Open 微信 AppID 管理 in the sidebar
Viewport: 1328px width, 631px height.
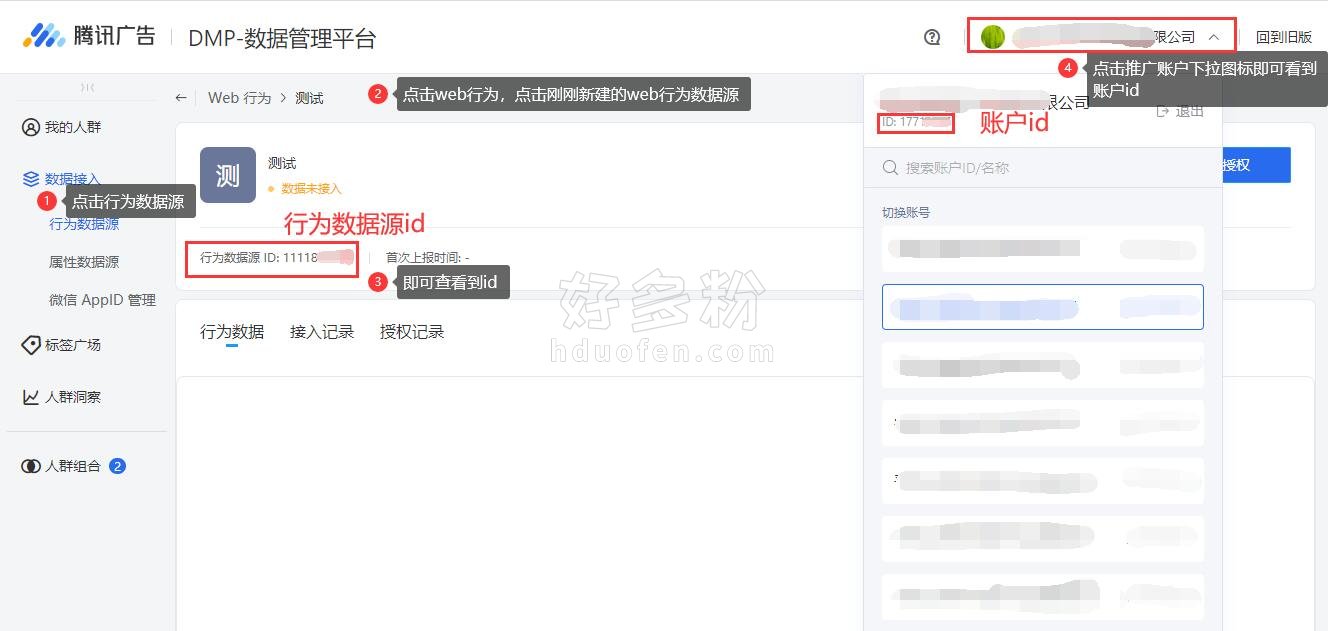pyautogui.click(x=102, y=300)
